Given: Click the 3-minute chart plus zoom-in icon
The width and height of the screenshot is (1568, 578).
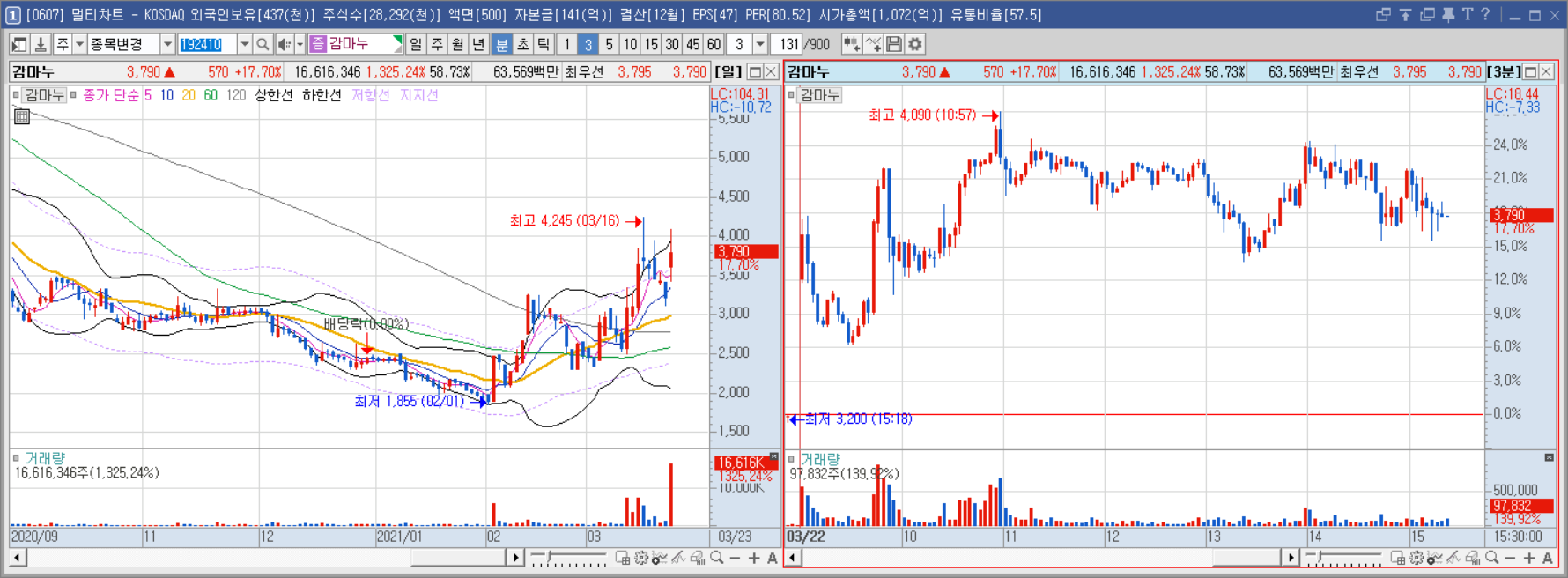Looking at the screenshot, I should coord(1529,558).
